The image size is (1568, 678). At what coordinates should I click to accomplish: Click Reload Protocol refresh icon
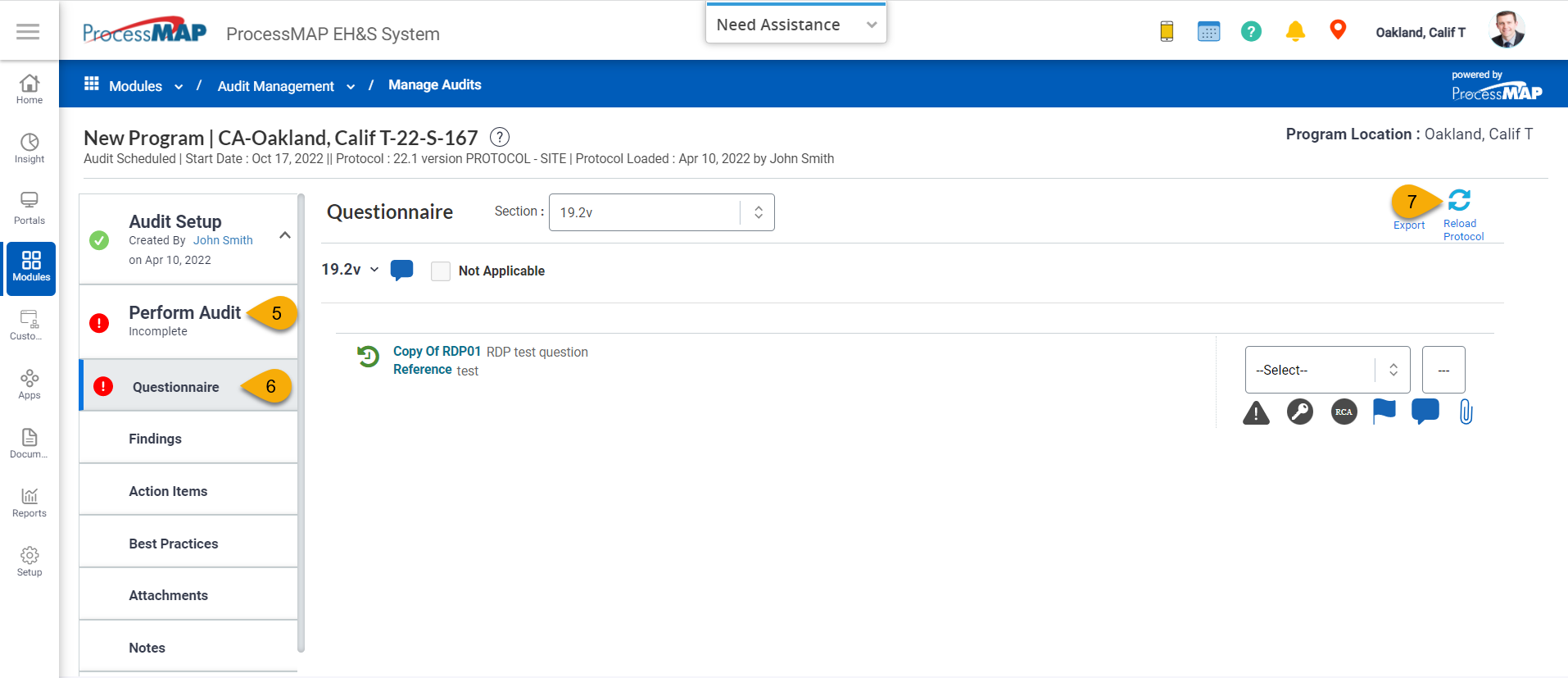click(1460, 200)
